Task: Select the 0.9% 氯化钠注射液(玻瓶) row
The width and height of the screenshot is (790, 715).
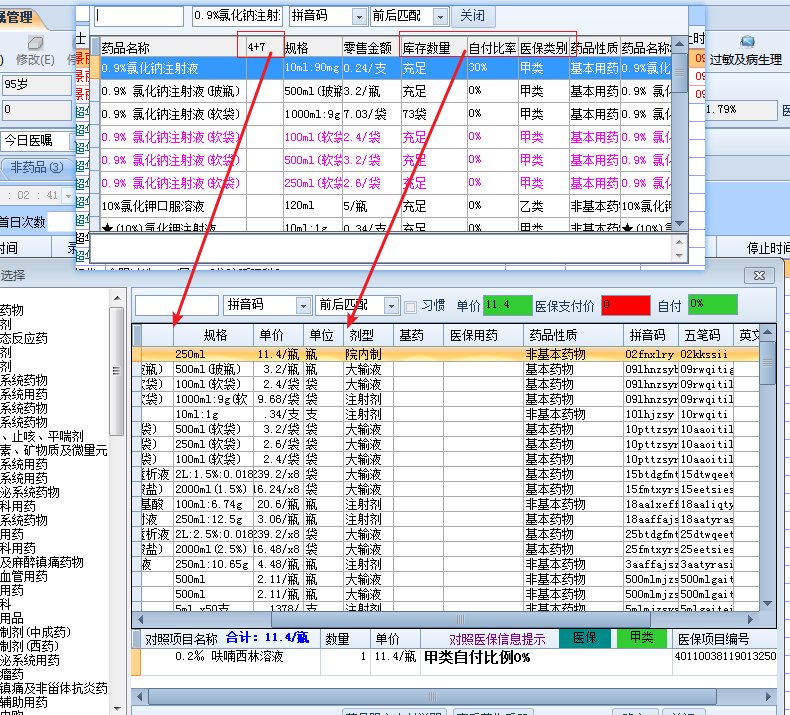Action: tap(385, 91)
